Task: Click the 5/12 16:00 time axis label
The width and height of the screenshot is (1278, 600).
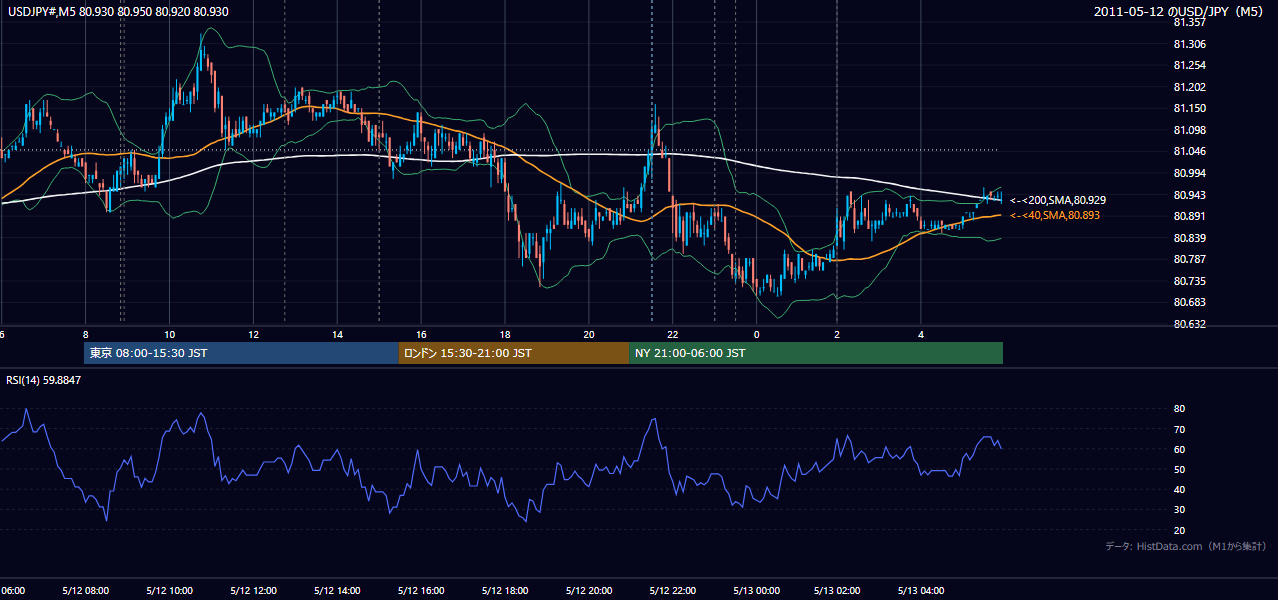Action: (421, 590)
